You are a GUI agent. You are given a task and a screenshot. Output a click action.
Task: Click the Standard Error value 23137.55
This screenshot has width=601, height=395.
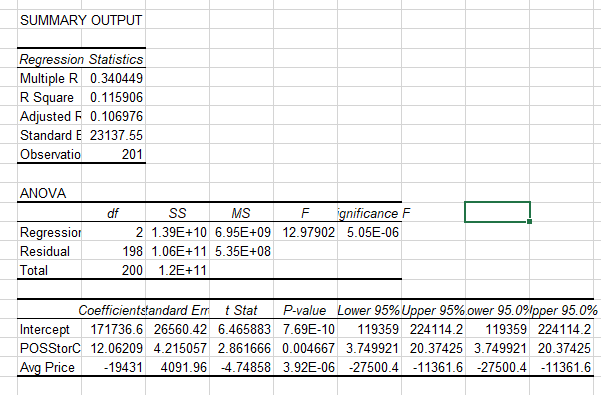116,135
